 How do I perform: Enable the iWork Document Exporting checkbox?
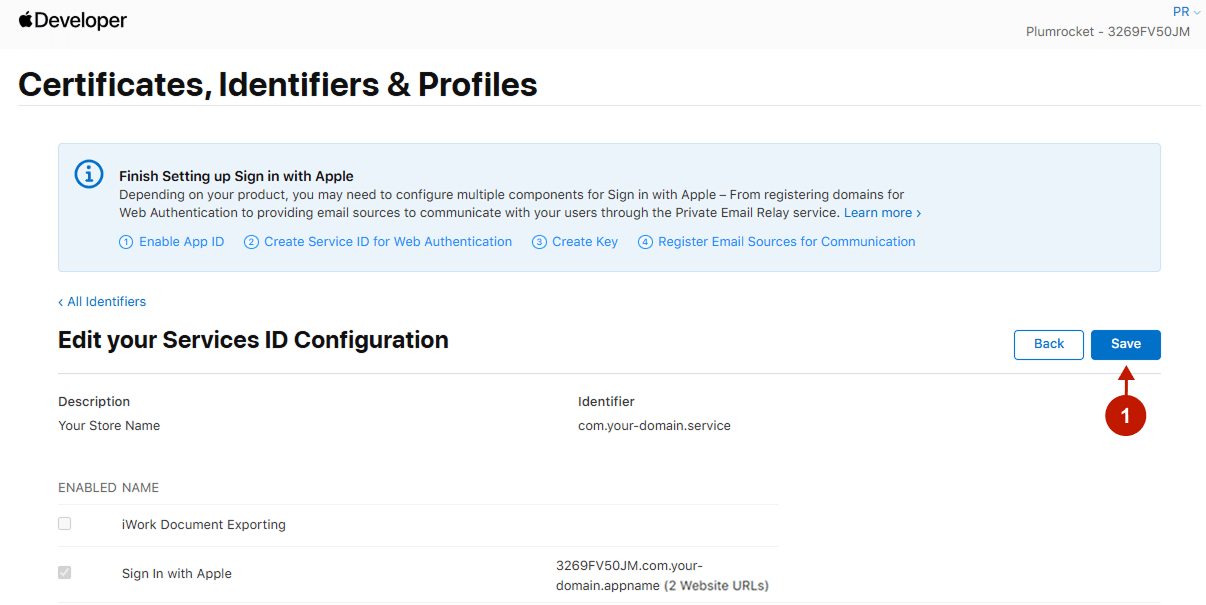pos(65,524)
